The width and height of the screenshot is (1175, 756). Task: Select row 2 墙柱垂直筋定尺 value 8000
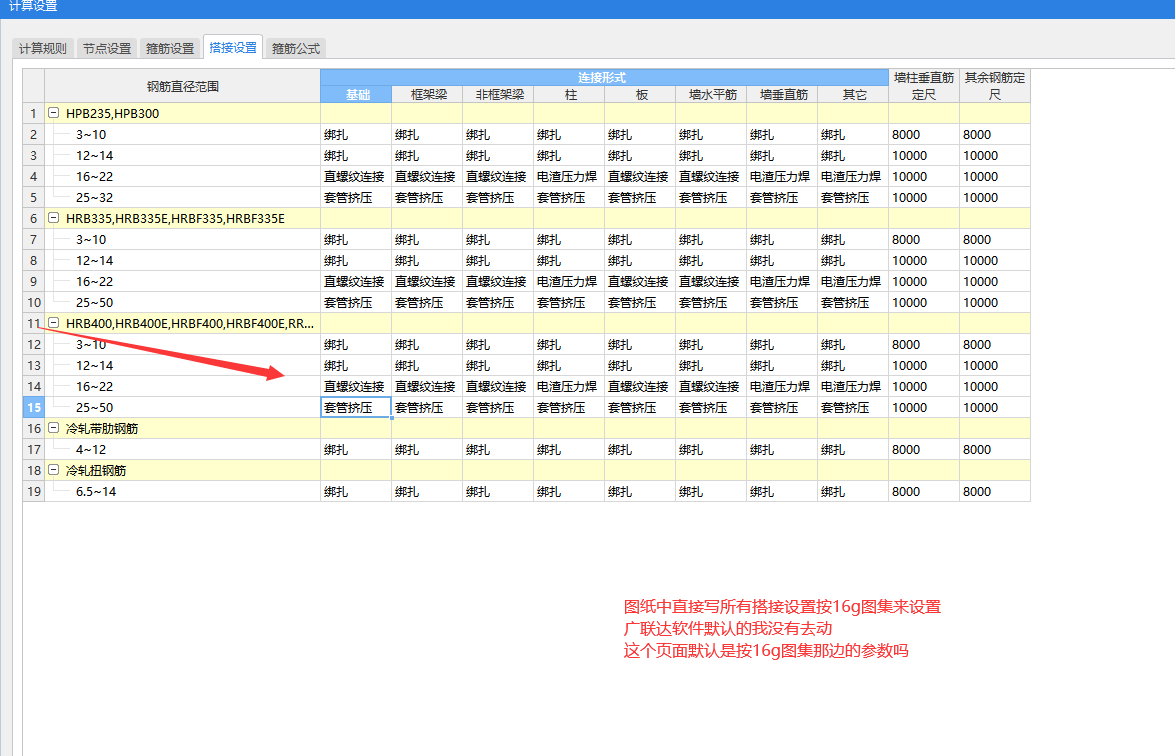924,135
